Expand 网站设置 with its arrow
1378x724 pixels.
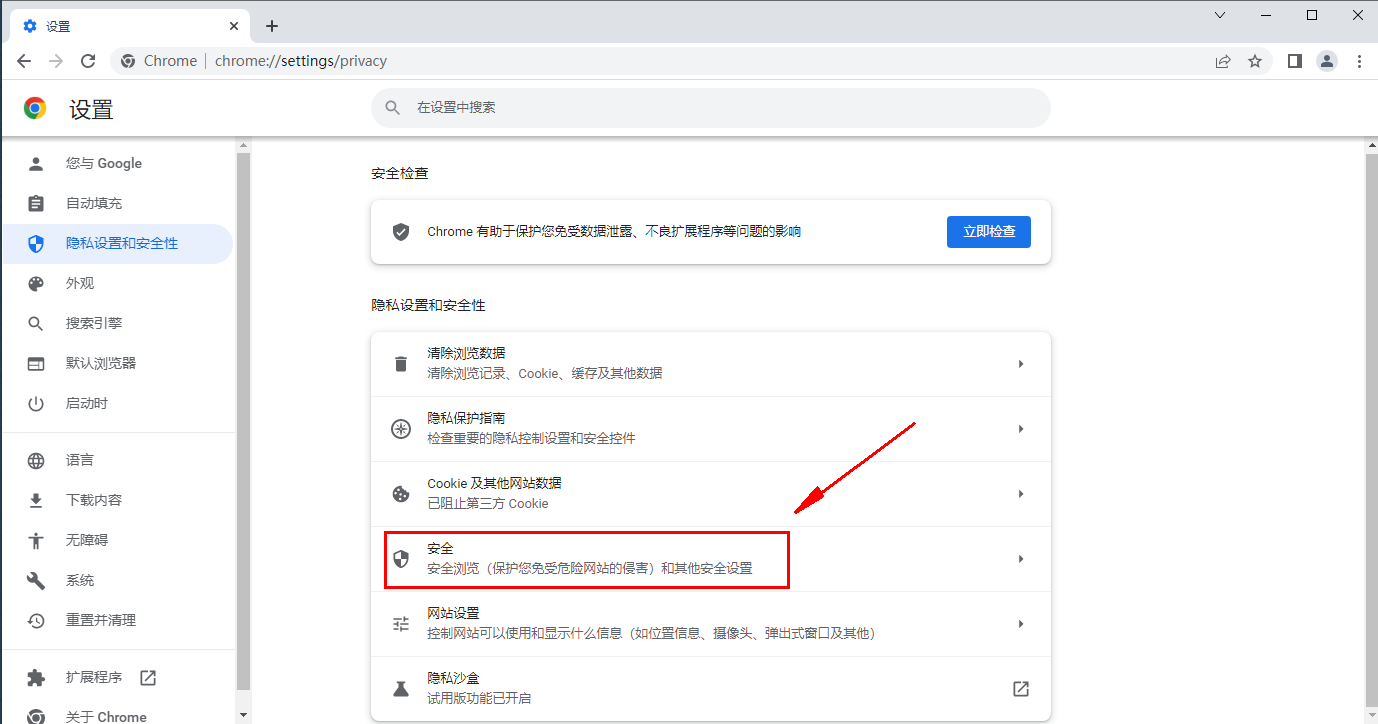click(1021, 624)
